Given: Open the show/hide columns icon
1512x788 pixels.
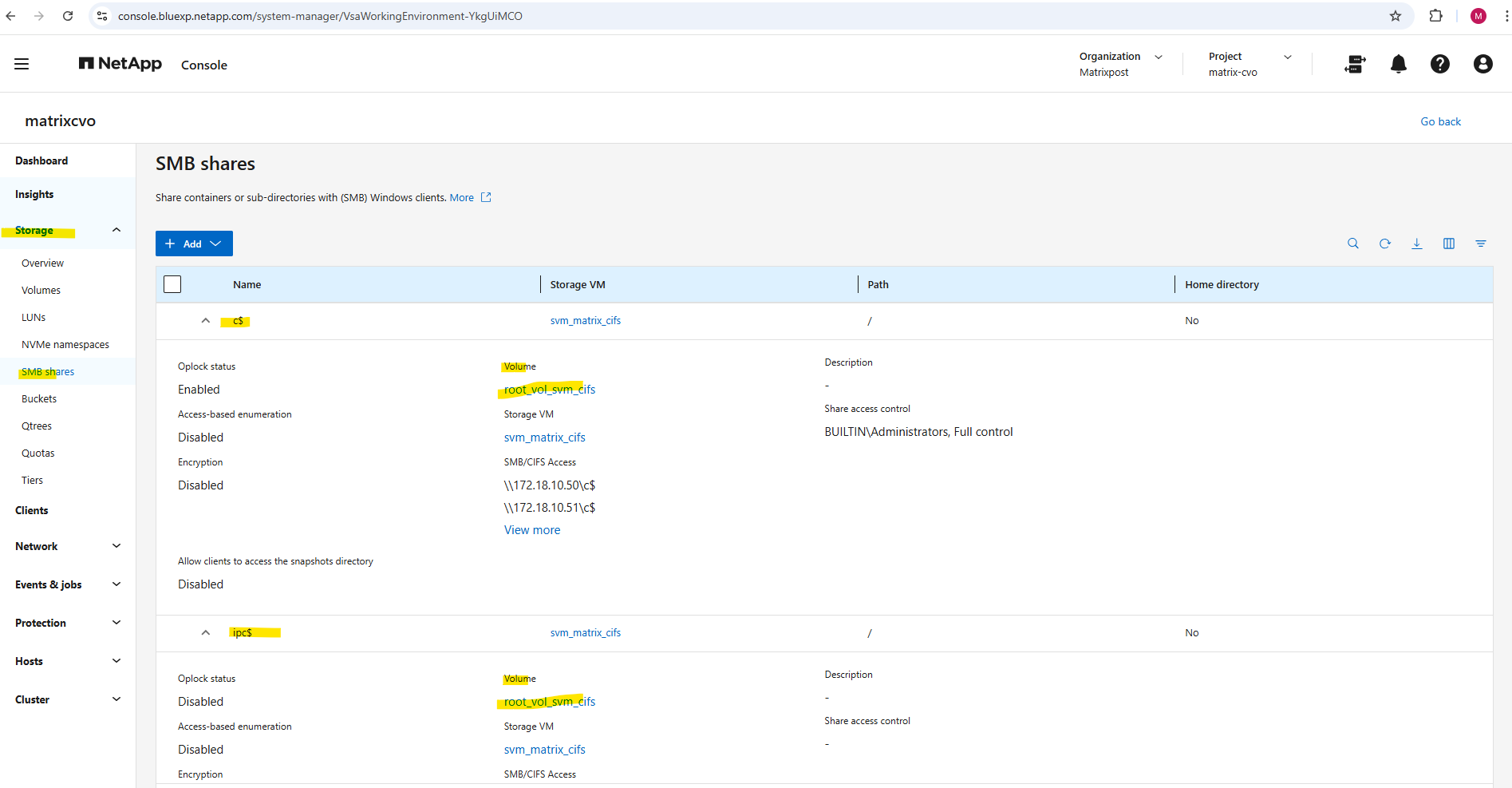Looking at the screenshot, I should tap(1448, 244).
